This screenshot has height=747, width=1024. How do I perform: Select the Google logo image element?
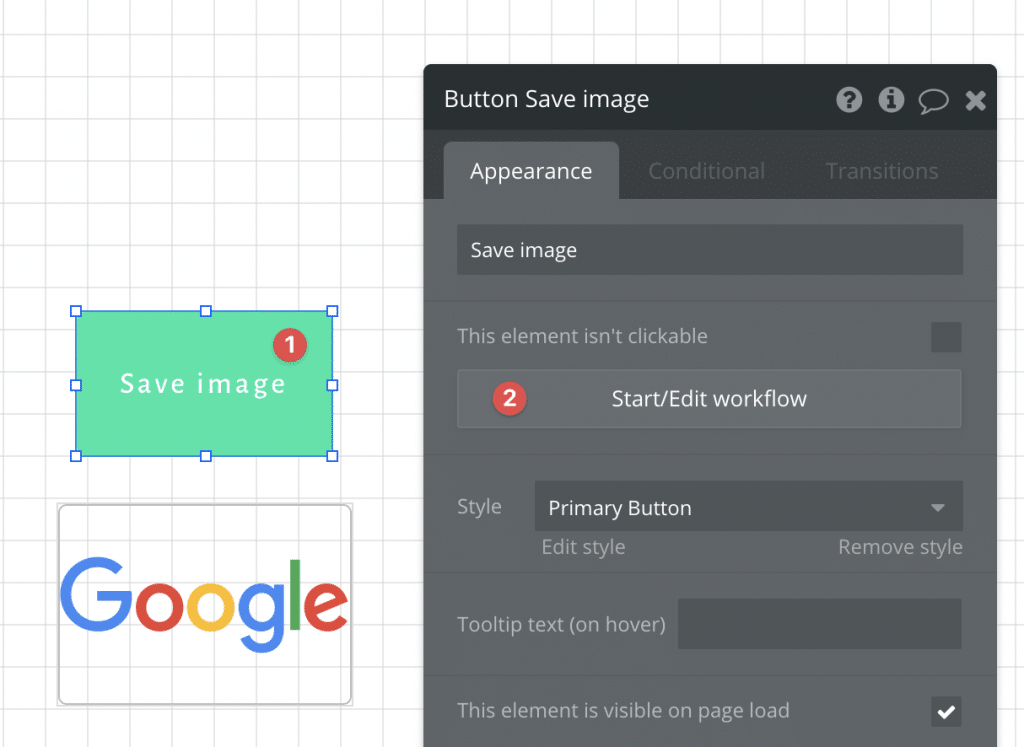pyautogui.click(x=204, y=604)
